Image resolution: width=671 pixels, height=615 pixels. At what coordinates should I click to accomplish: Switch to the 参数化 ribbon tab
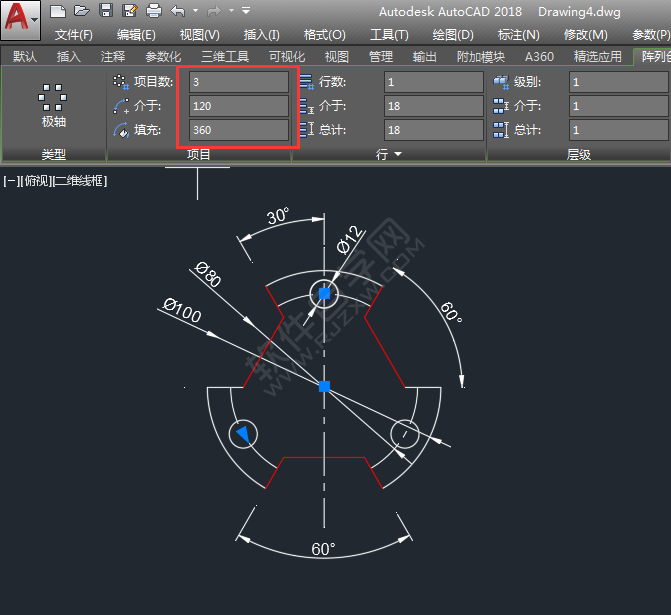[163, 57]
